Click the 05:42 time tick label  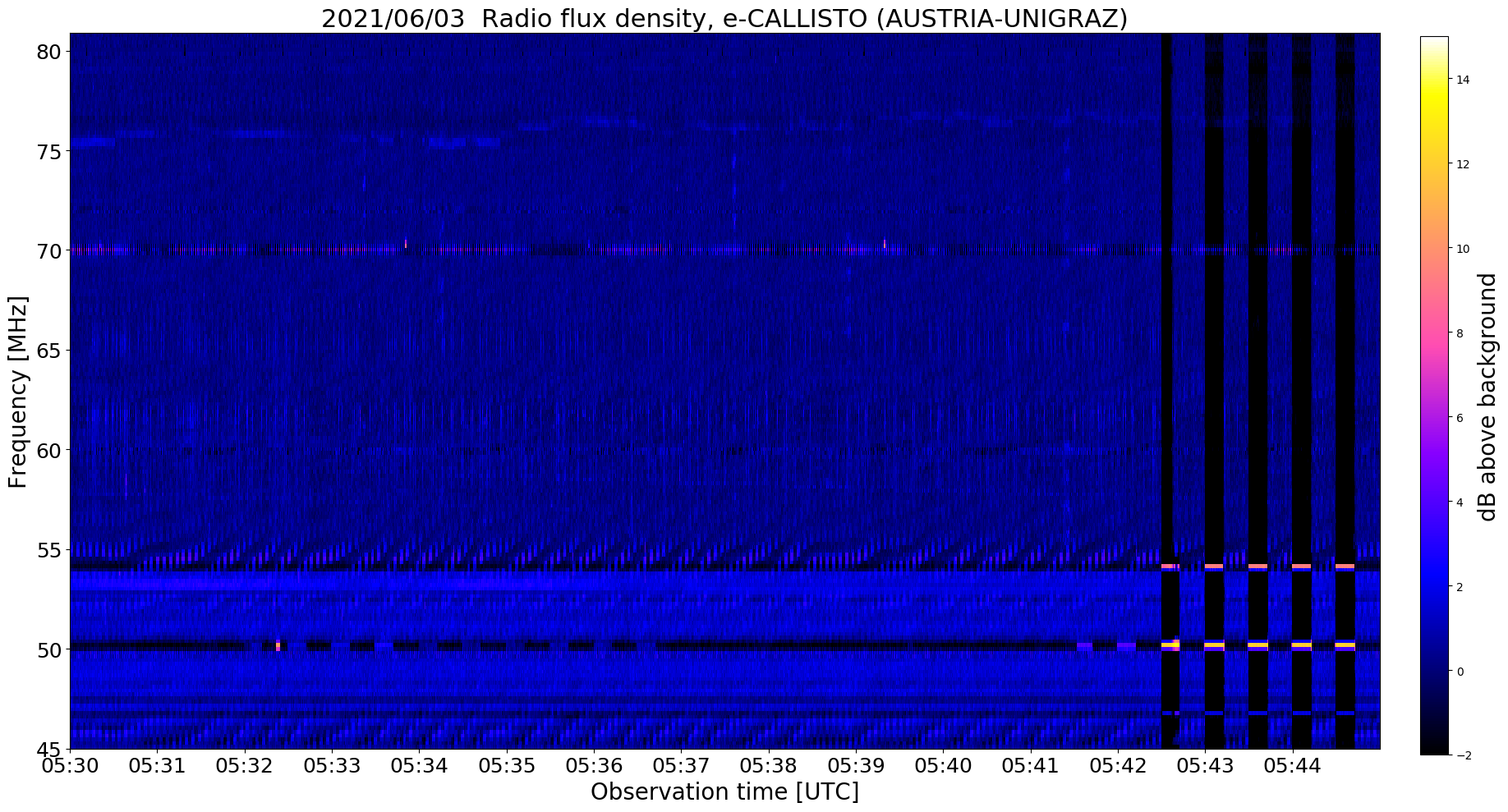click(1118, 766)
